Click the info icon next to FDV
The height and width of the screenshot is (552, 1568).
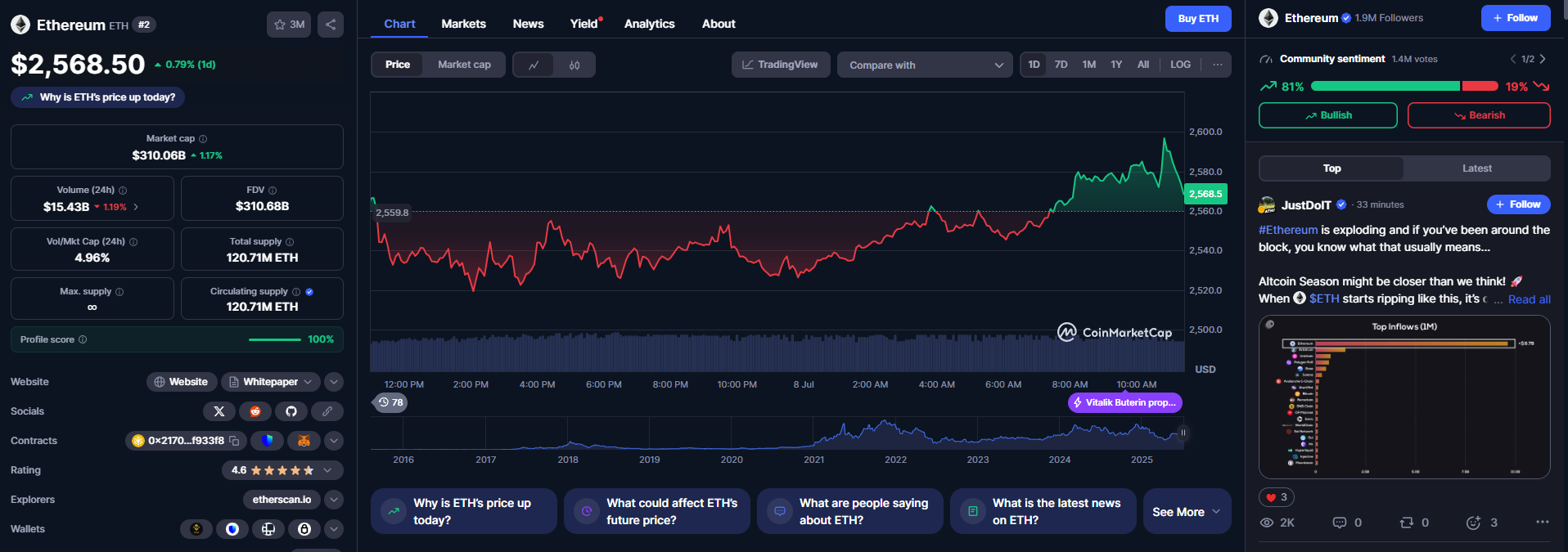pyautogui.click(x=273, y=190)
